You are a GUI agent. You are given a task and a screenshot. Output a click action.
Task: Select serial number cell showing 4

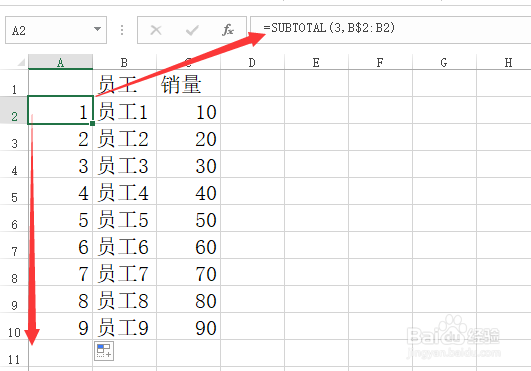point(60,191)
